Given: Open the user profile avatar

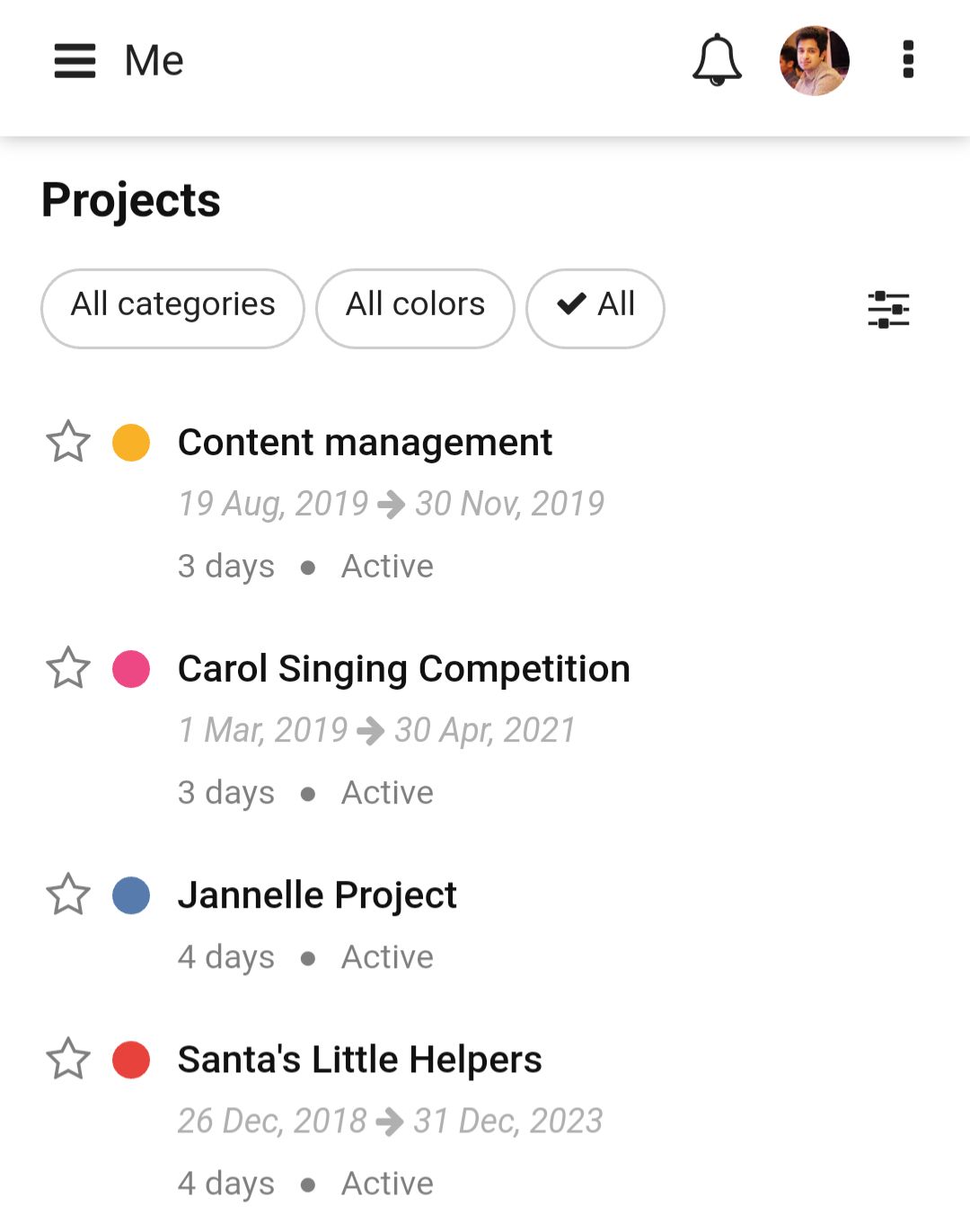Looking at the screenshot, I should pyautogui.click(x=815, y=60).
